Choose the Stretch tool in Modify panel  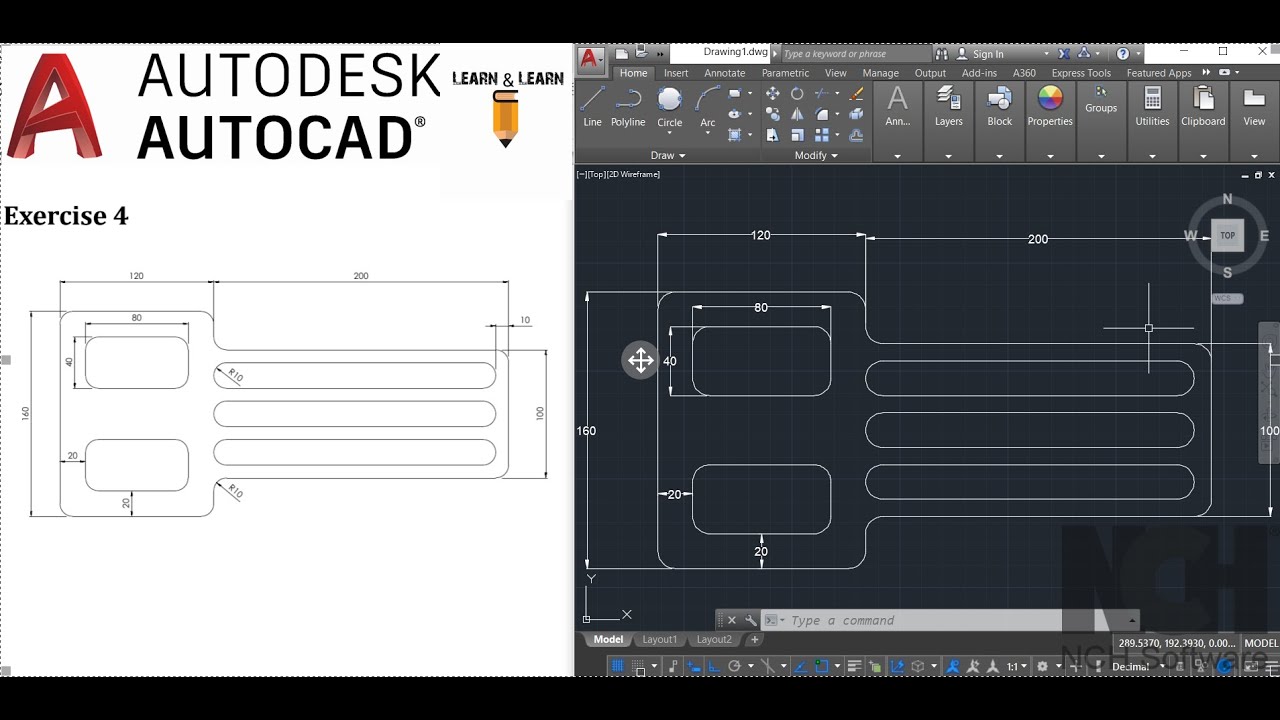[772, 135]
